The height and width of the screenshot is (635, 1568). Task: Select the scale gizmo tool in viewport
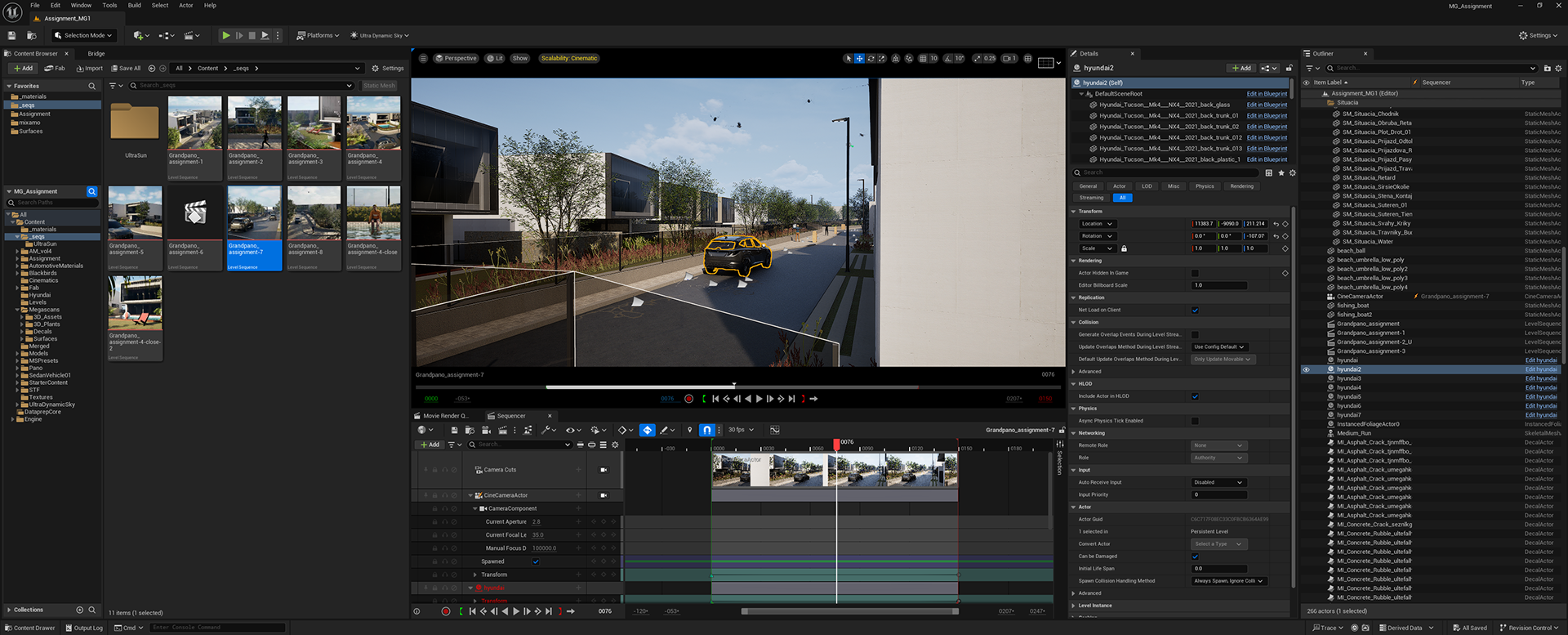(883, 59)
